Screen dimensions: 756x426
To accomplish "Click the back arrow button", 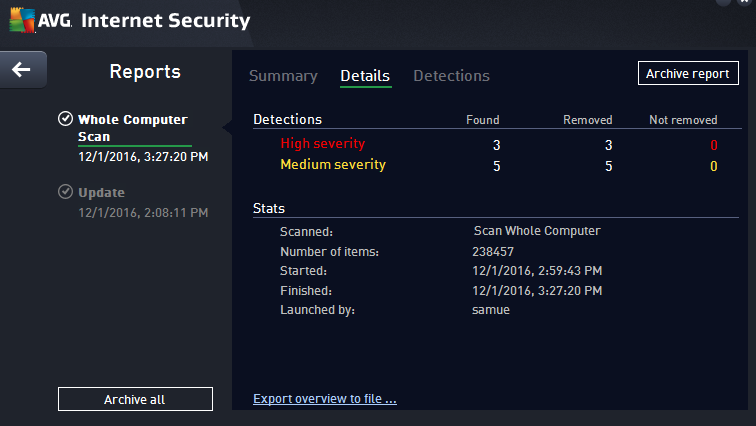I will (x=21, y=69).
